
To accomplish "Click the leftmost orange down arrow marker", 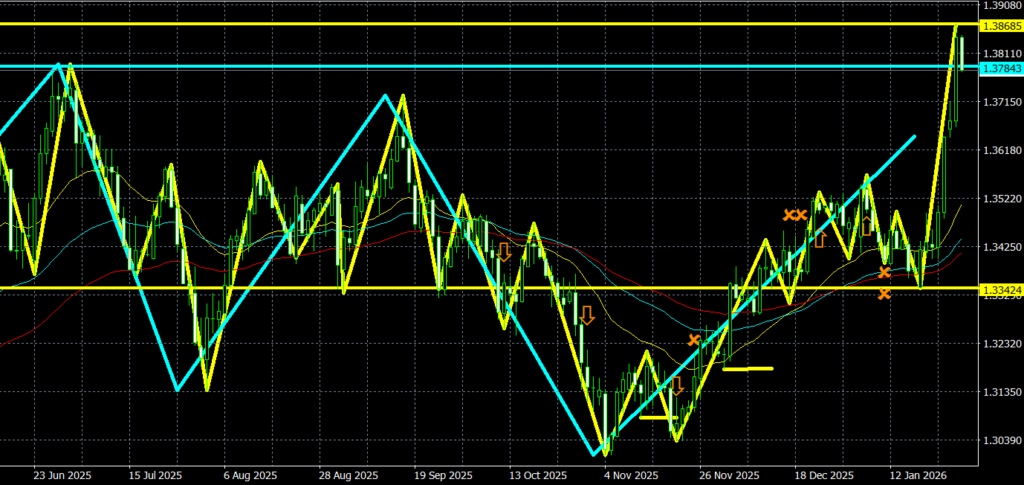I will pyautogui.click(x=505, y=251).
